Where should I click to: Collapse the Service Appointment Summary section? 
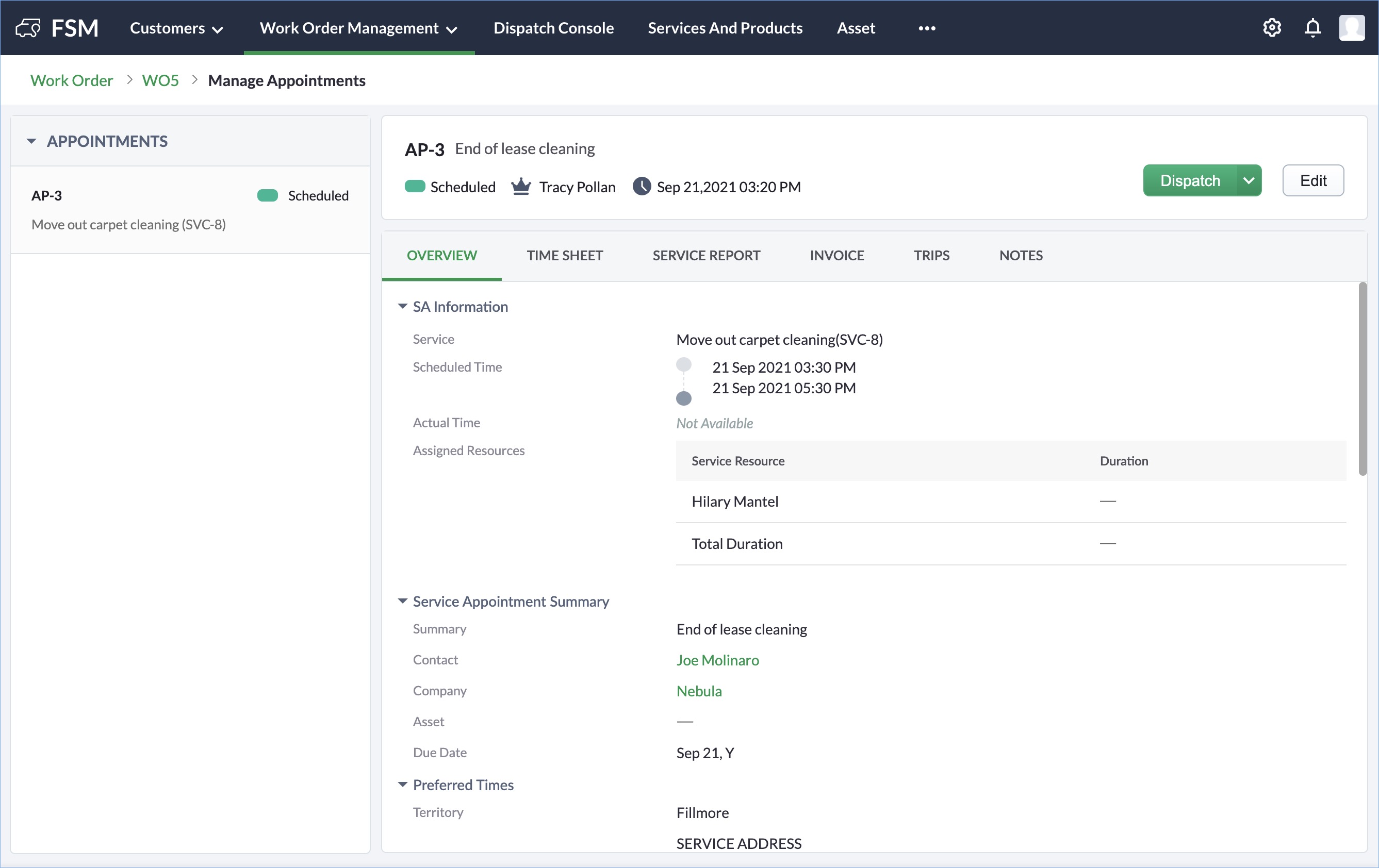403,601
